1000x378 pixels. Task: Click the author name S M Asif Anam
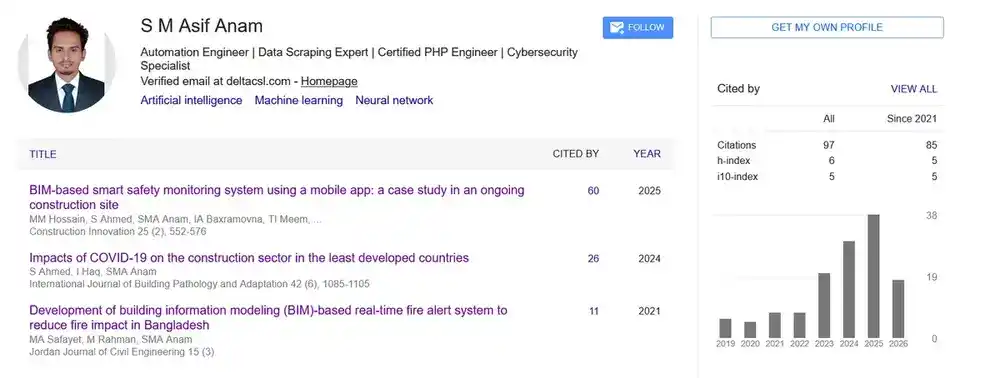[202, 26]
